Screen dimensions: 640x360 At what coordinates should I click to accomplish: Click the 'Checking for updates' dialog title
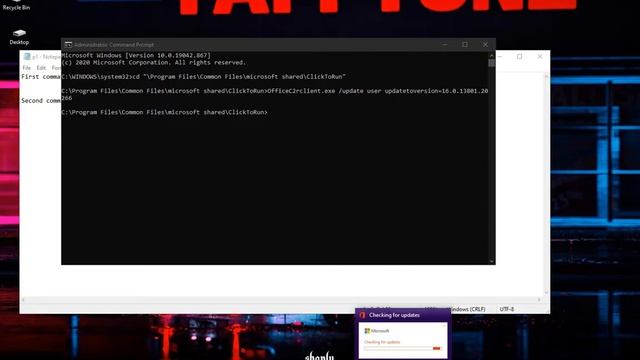(394, 315)
